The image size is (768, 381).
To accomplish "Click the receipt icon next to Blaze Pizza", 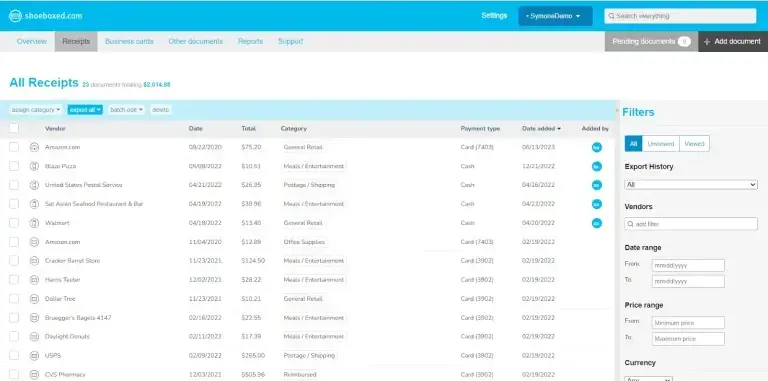I will (x=34, y=166).
